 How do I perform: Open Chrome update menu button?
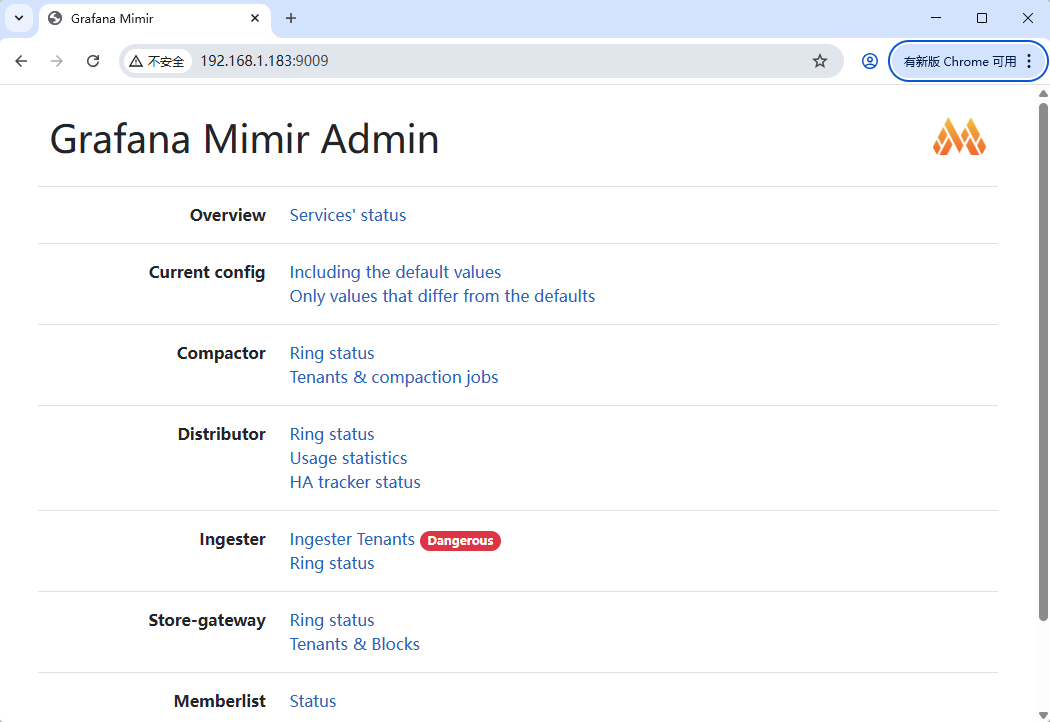pyautogui.click(x=966, y=61)
